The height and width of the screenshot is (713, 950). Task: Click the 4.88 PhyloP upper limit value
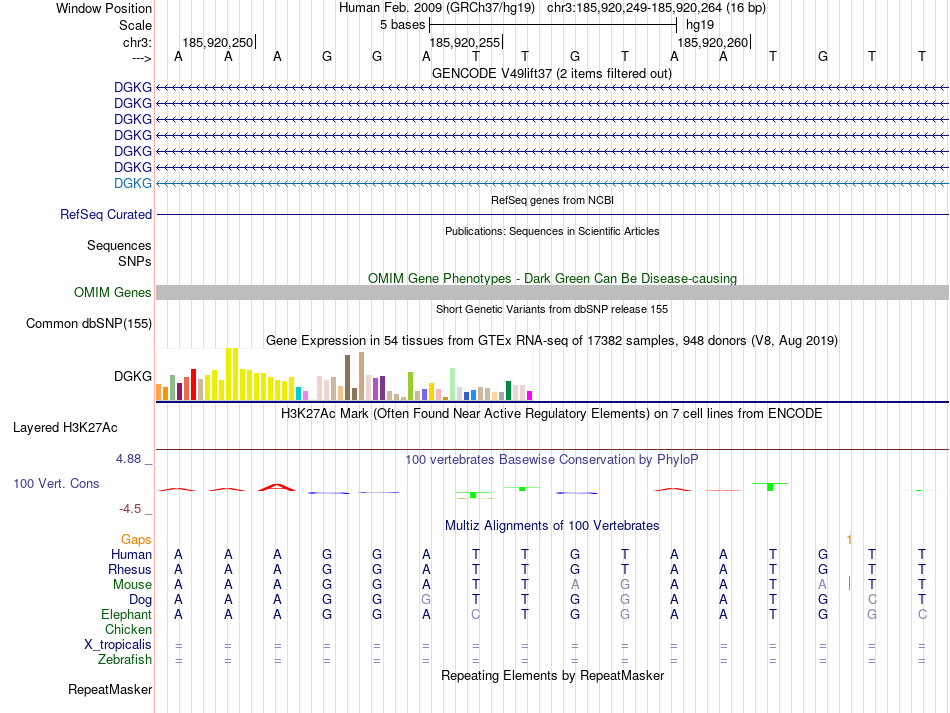click(x=128, y=459)
